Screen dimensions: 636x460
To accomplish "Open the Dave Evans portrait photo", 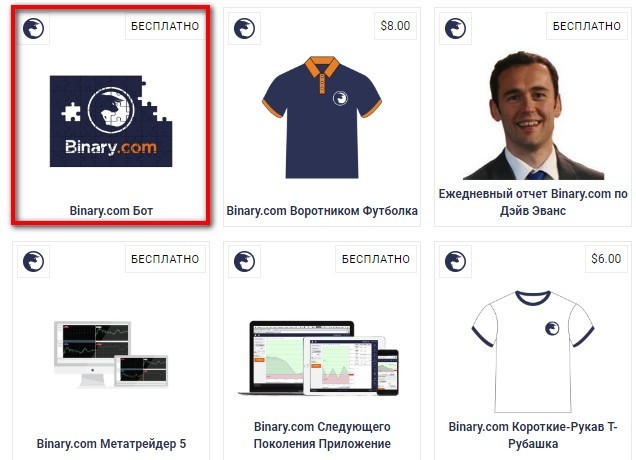I will tap(533, 116).
